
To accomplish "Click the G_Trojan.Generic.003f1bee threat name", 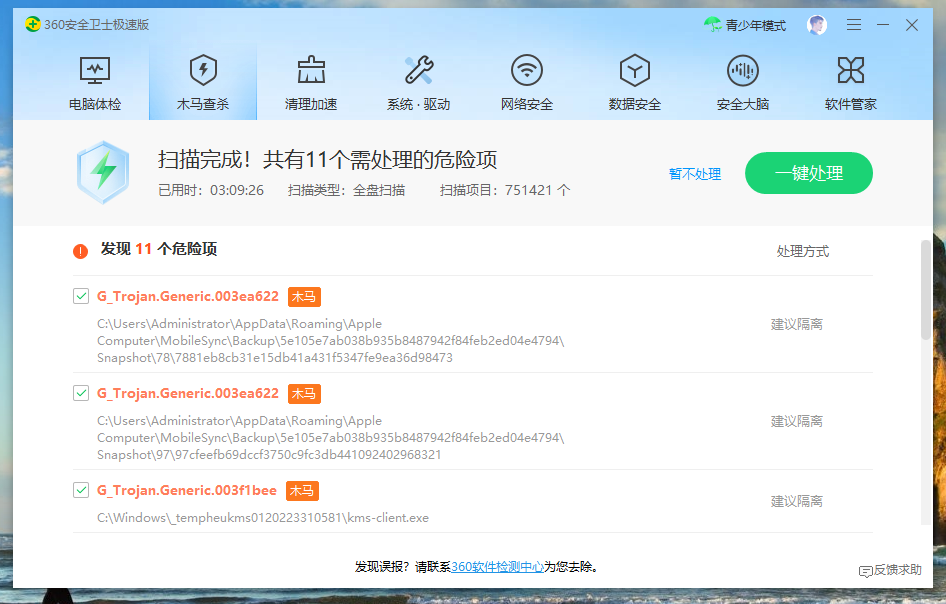I will (x=187, y=491).
